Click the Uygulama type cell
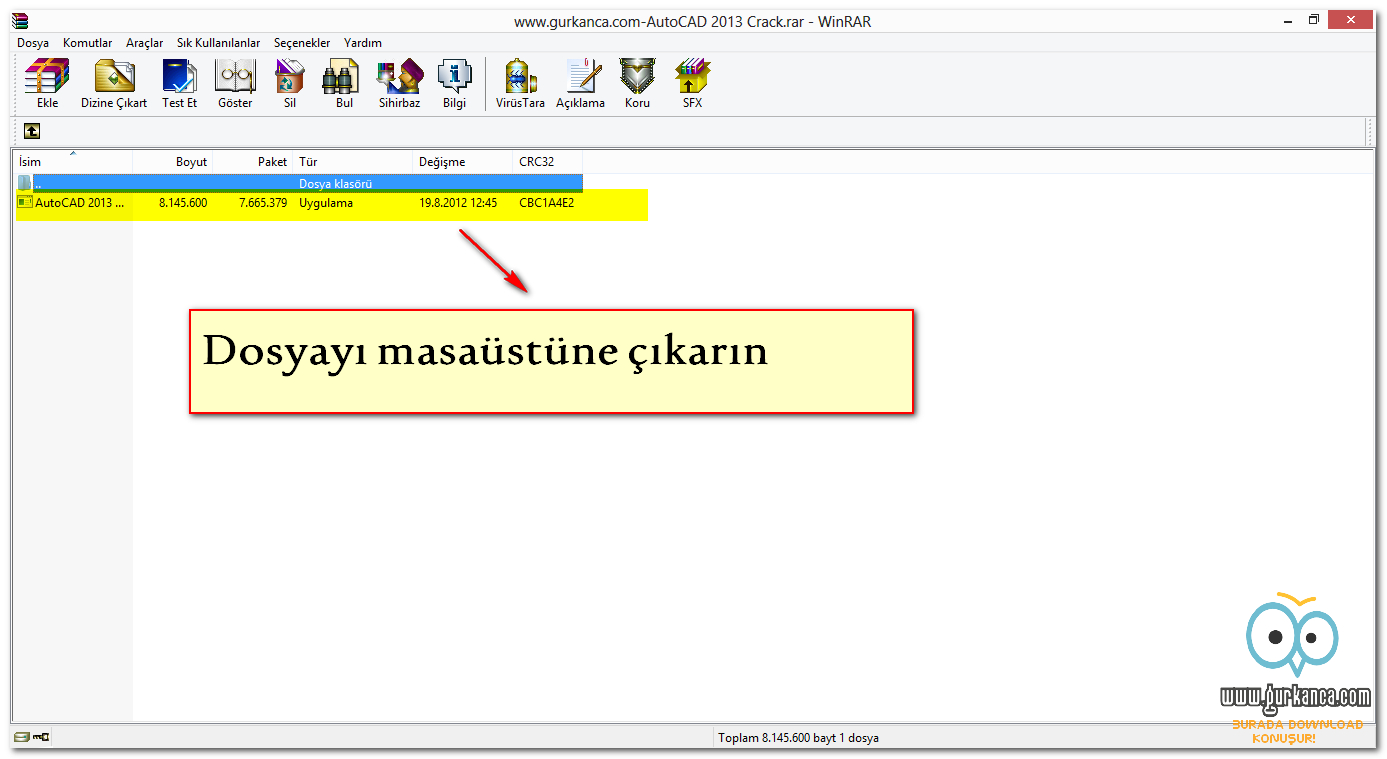1387x759 pixels. (x=326, y=203)
